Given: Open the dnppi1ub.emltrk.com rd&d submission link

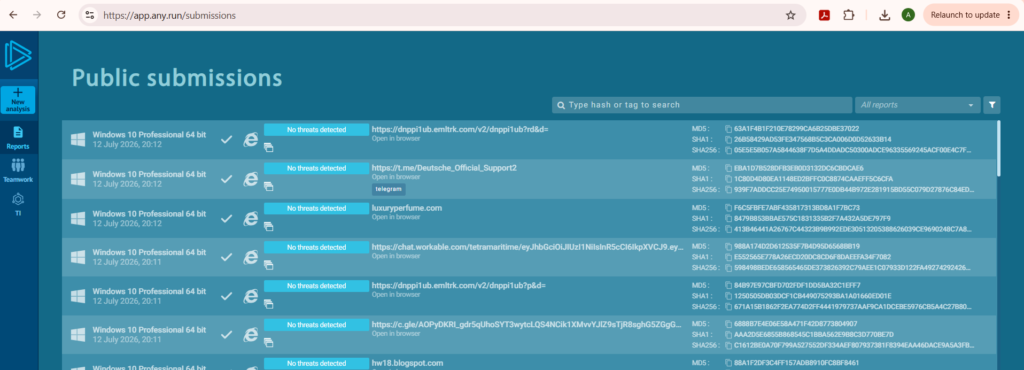Looking at the screenshot, I should click(460, 129).
